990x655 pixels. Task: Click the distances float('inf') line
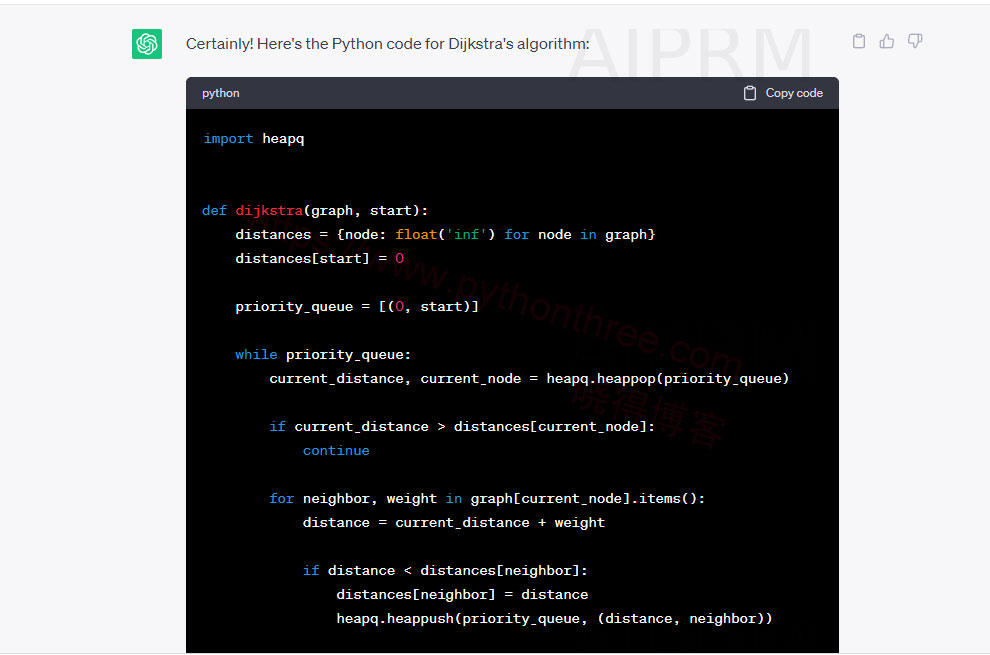(445, 234)
